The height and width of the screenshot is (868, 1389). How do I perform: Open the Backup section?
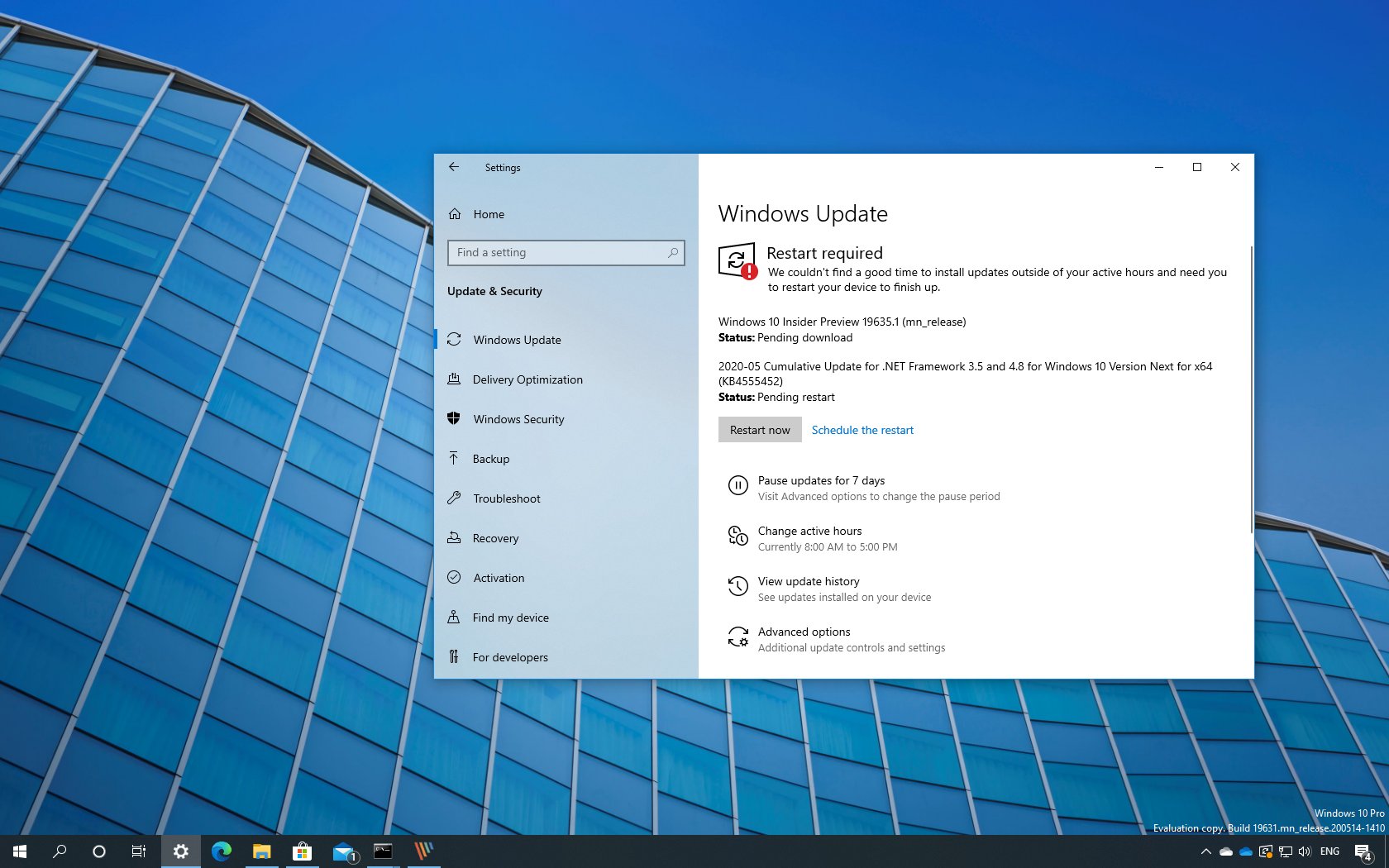coord(490,459)
